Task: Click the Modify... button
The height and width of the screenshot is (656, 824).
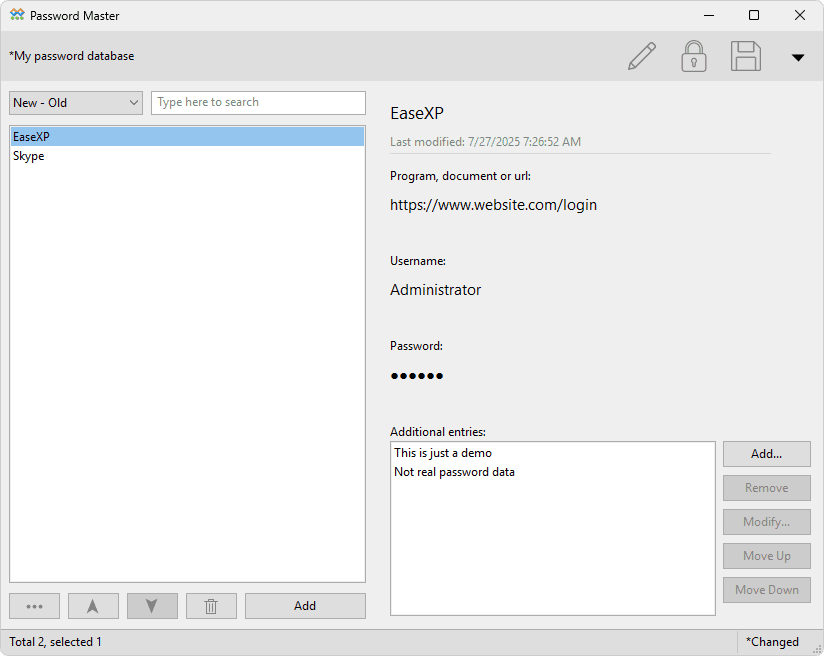Action: [766, 521]
